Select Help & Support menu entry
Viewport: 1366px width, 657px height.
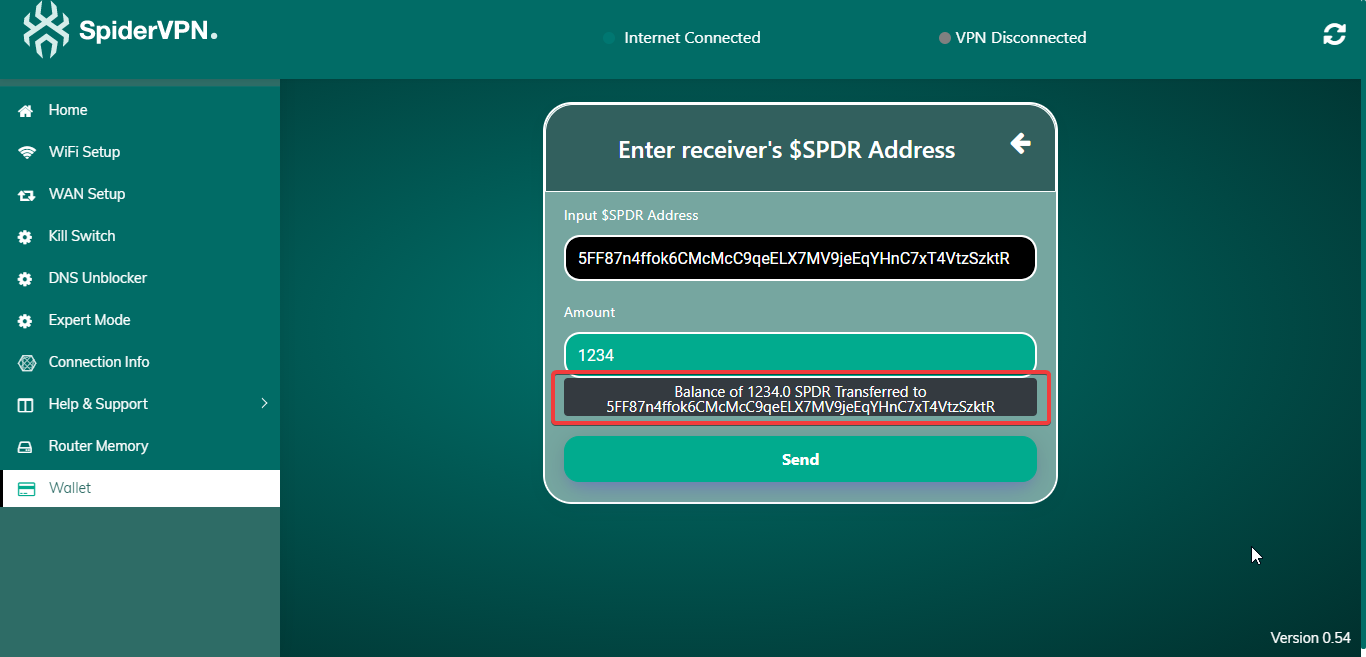click(98, 404)
